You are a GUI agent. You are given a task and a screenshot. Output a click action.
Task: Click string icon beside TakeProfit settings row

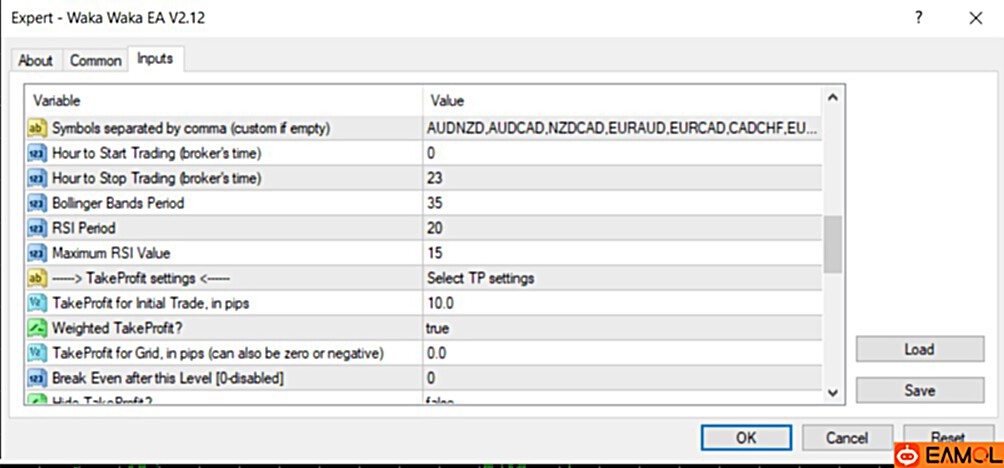36,278
